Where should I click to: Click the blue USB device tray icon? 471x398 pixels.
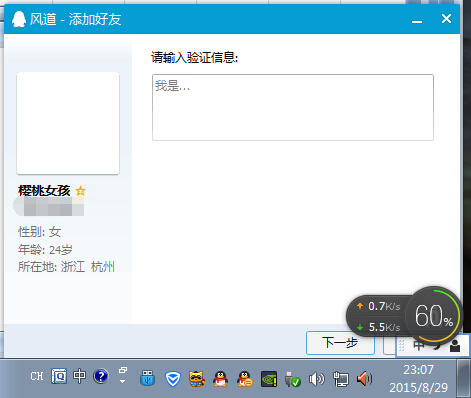(147, 378)
